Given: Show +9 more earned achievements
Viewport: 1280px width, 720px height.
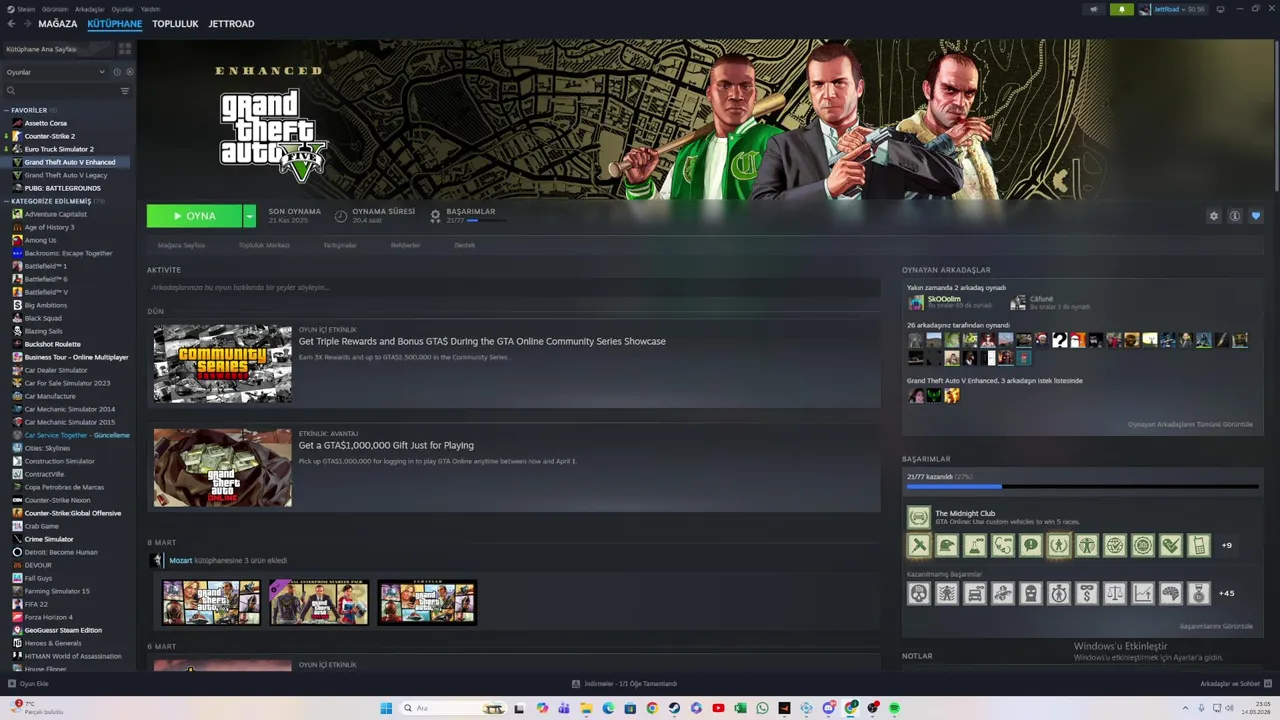Looking at the screenshot, I should tap(1227, 545).
